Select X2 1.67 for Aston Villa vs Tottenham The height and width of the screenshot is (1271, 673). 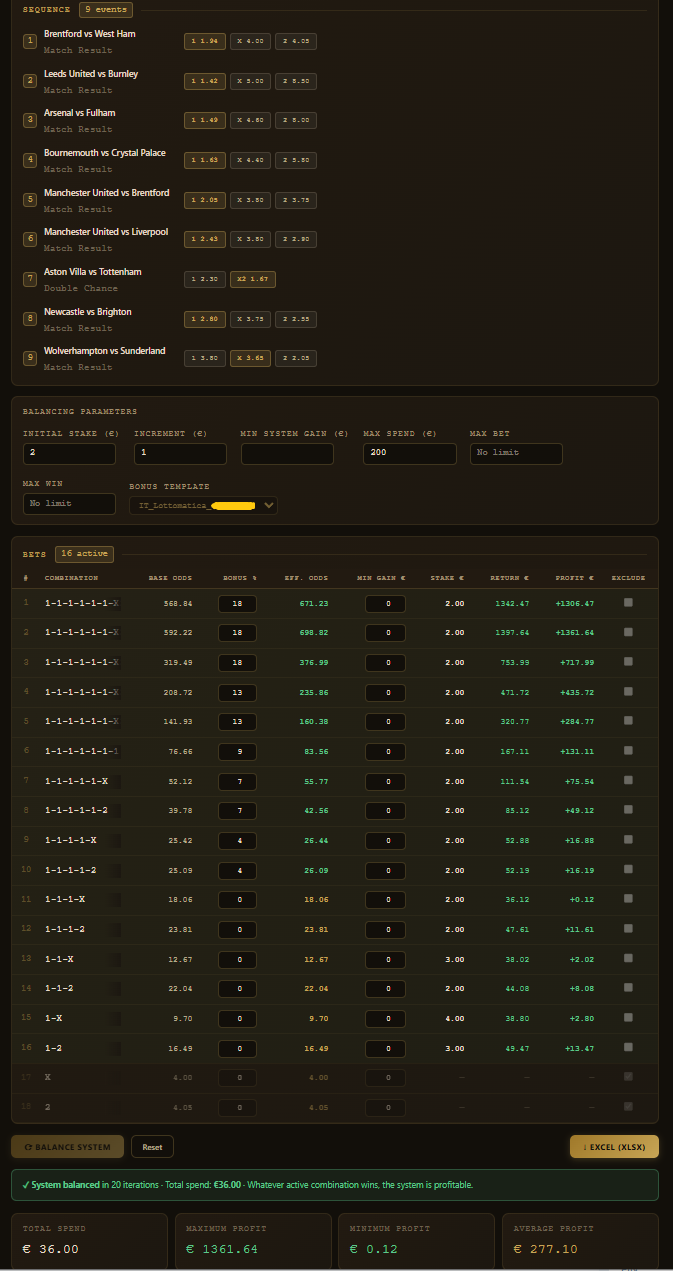251,279
